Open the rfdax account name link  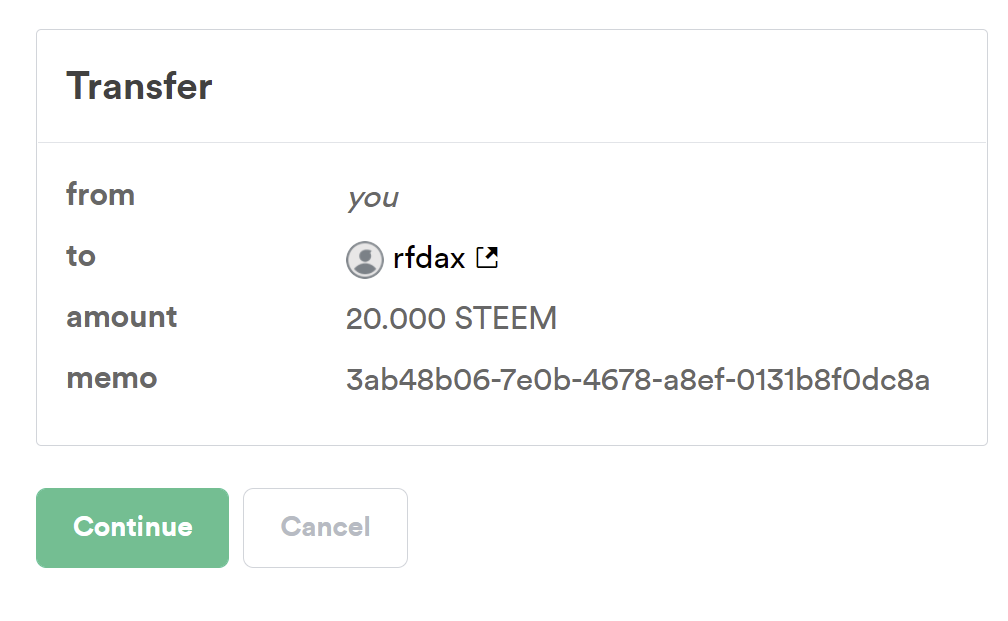click(x=429, y=259)
